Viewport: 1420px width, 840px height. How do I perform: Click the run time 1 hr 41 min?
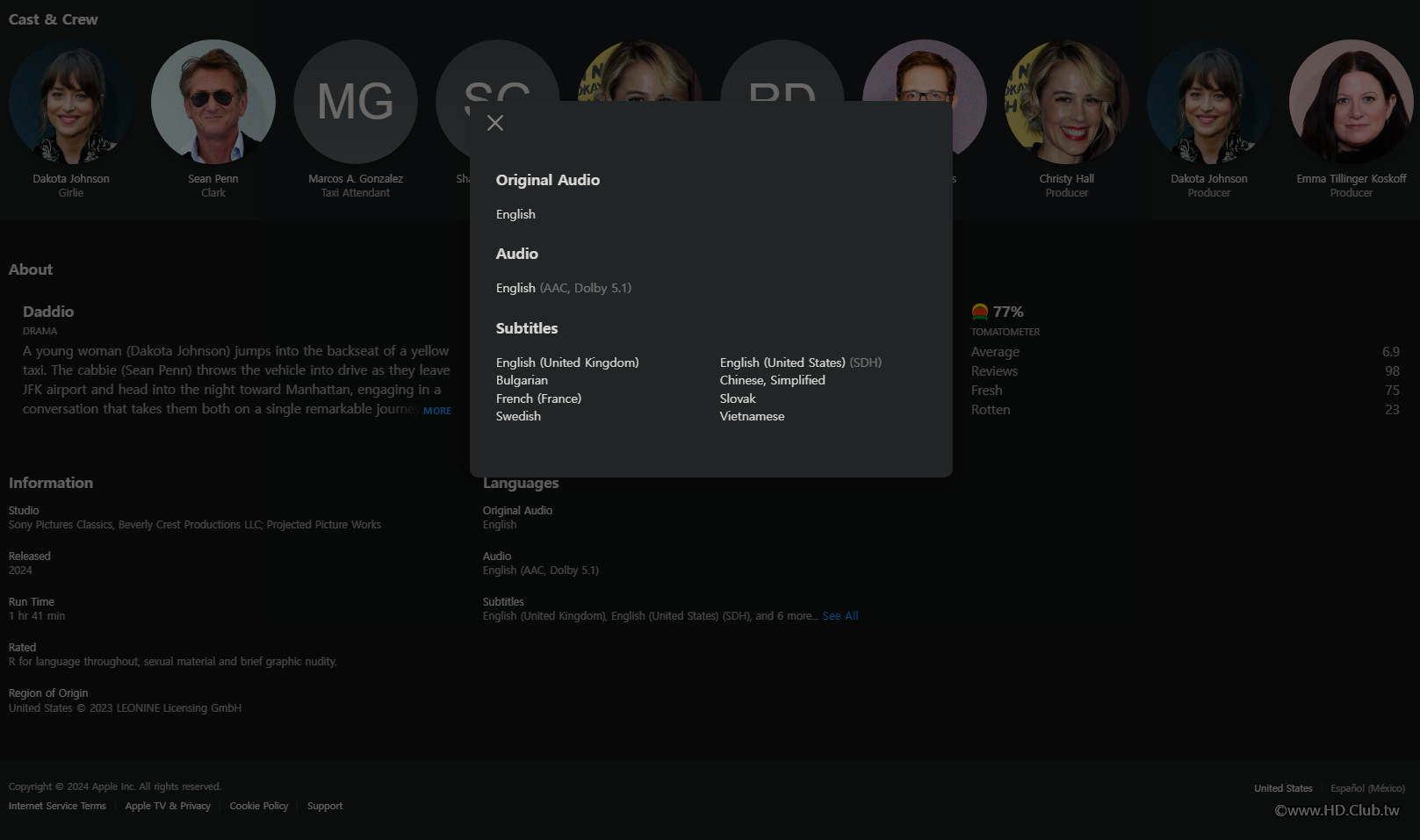(x=37, y=616)
